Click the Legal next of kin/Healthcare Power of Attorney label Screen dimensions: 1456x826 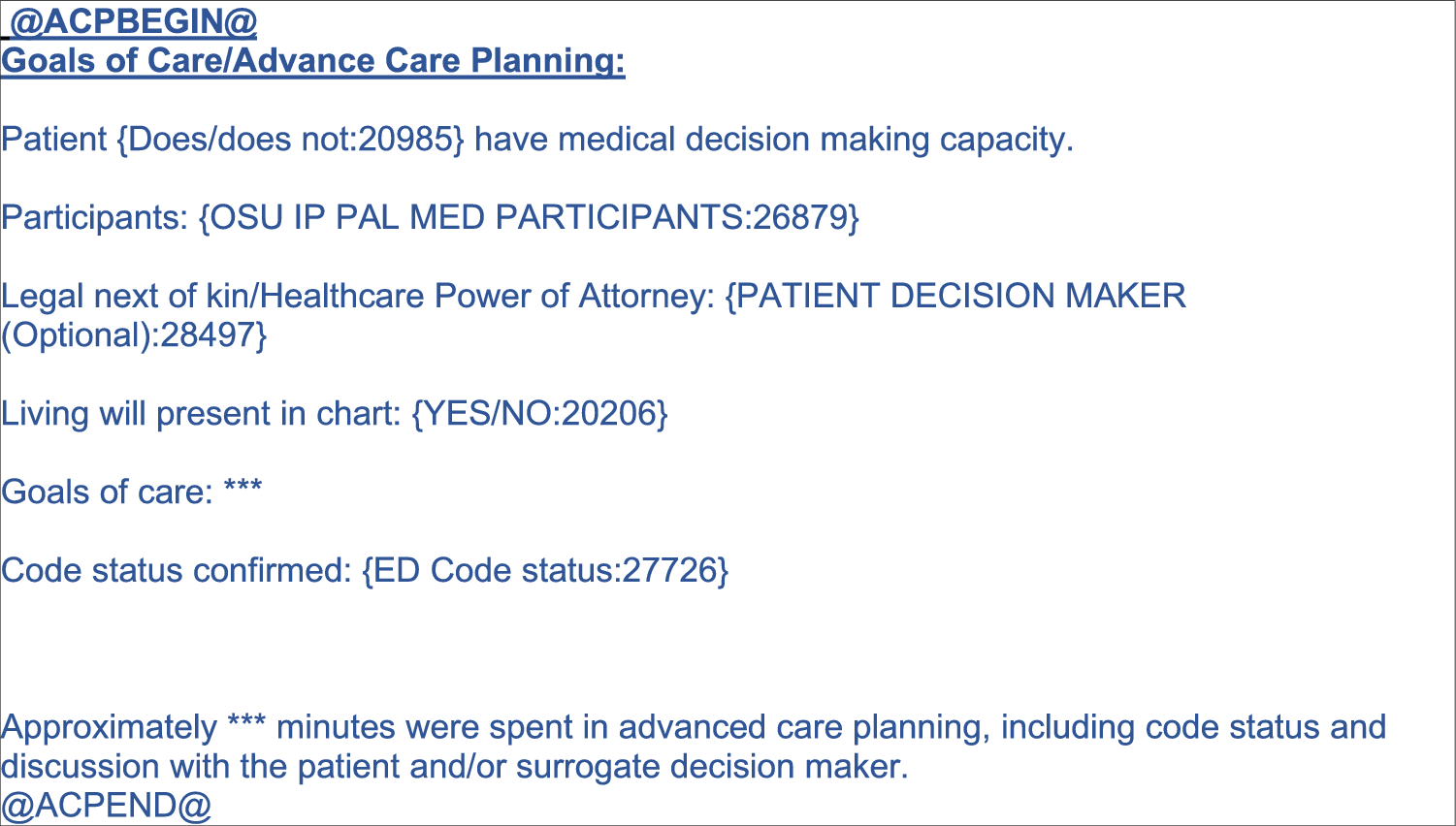[x=357, y=296]
